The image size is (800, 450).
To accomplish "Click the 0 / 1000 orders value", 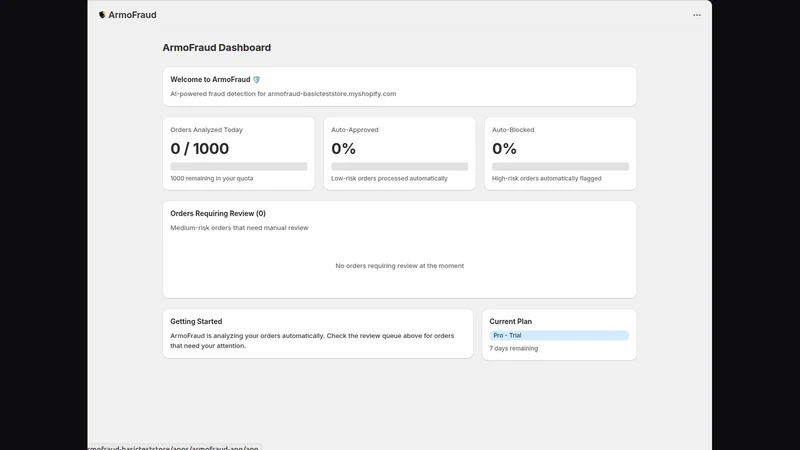I will [x=199, y=148].
